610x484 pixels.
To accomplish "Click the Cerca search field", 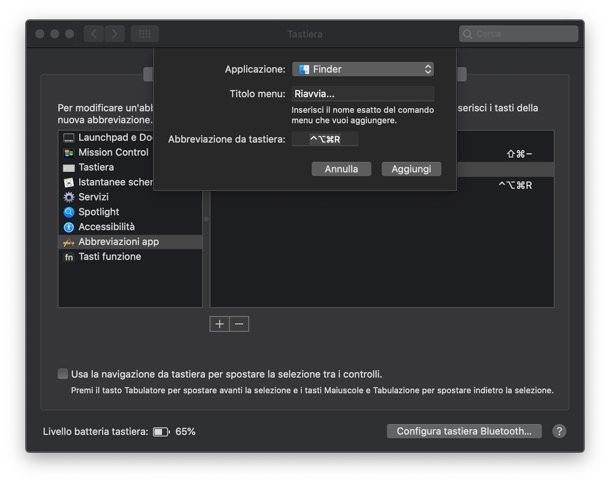I will (519, 34).
